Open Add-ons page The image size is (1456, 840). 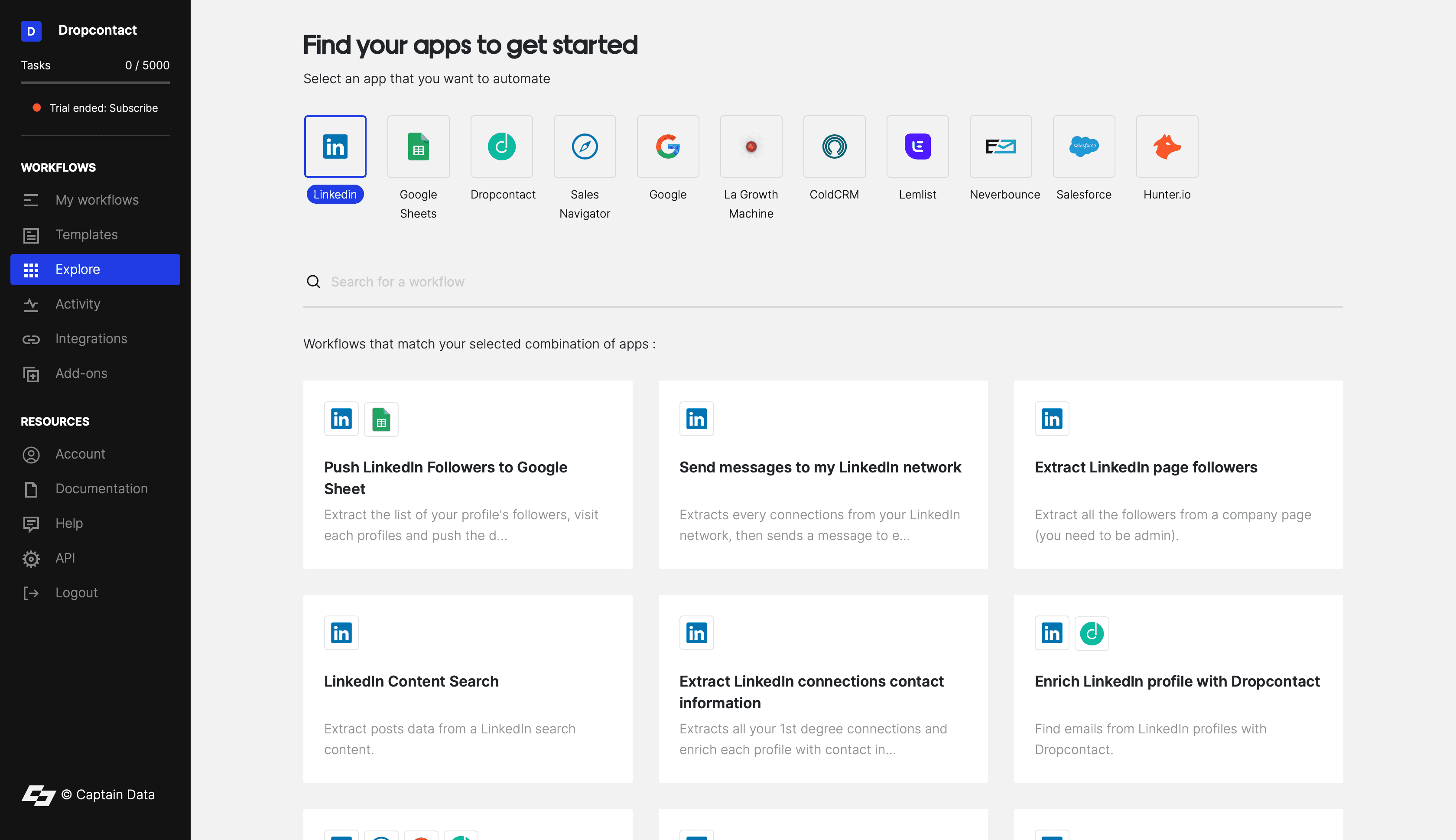(x=95, y=373)
